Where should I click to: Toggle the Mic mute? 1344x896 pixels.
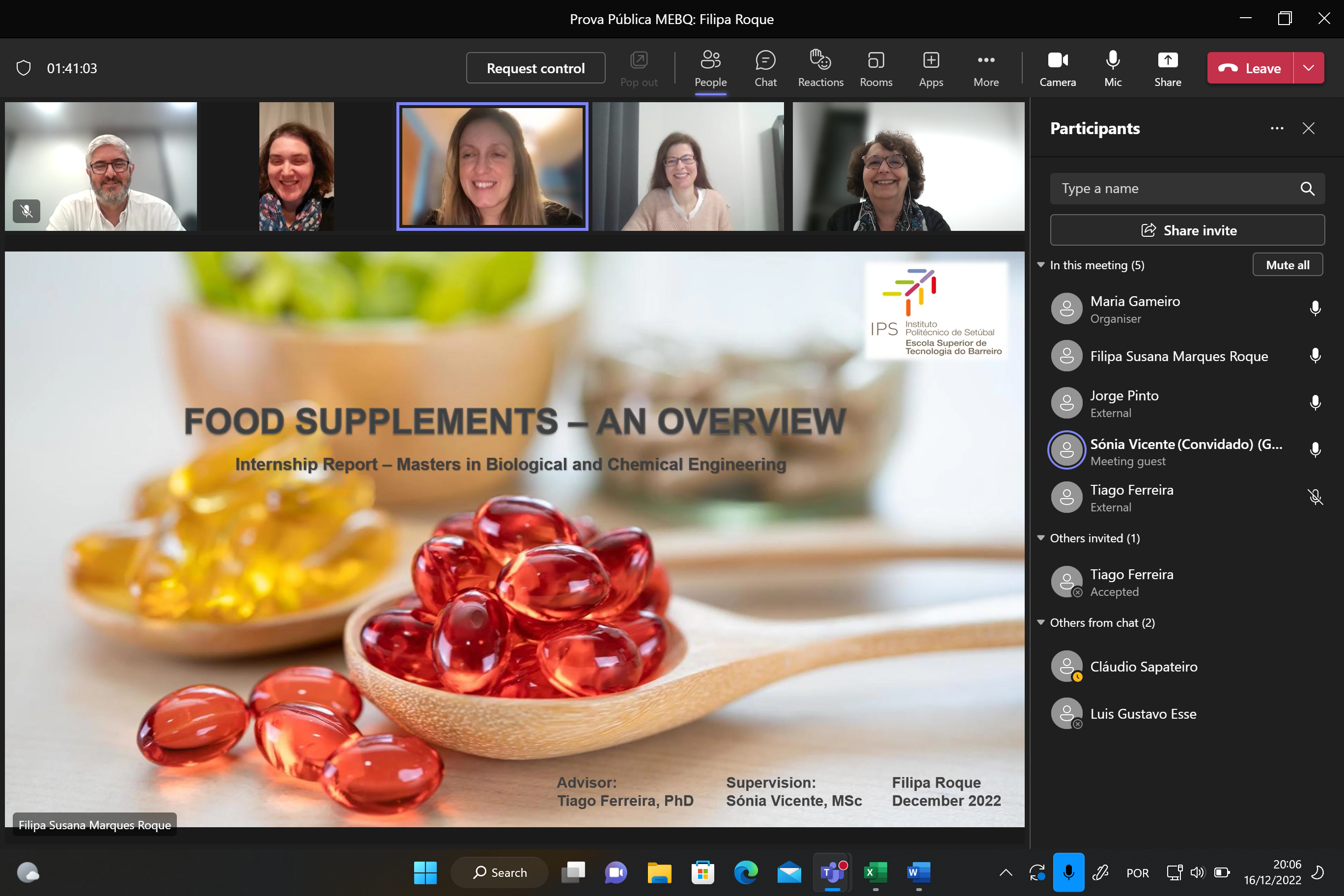point(1113,68)
